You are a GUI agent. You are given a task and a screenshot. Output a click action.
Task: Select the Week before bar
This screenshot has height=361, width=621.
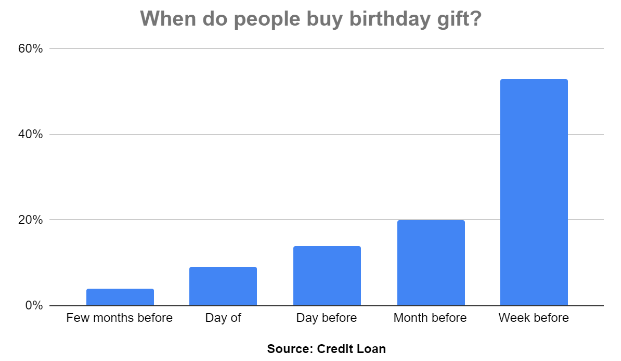534,192
